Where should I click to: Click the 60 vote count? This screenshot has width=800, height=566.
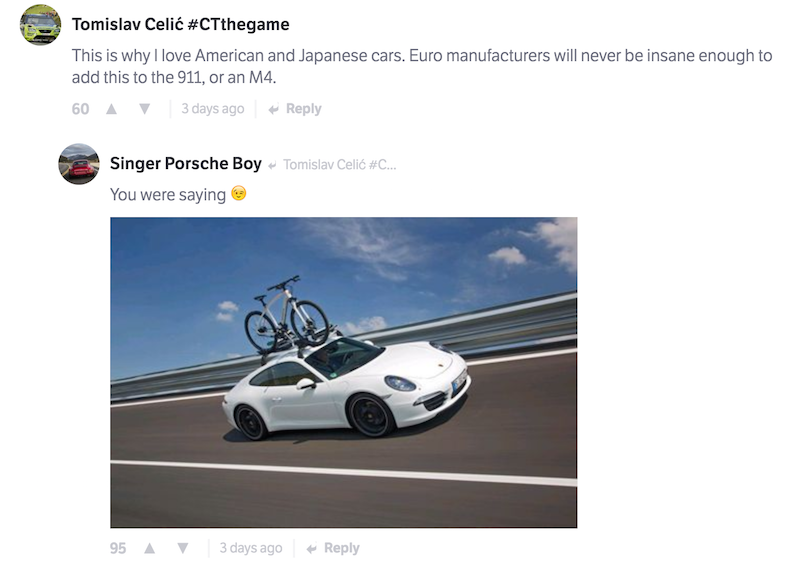pos(81,109)
